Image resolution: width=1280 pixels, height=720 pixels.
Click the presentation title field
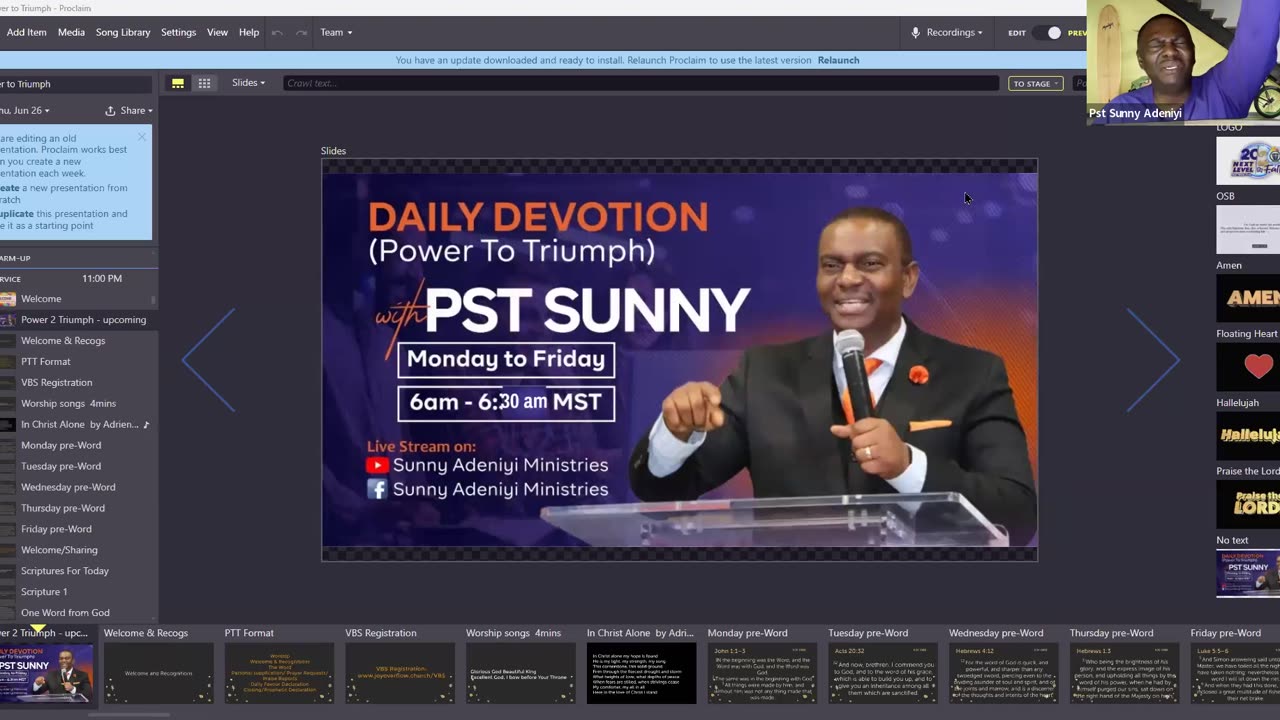coord(77,84)
